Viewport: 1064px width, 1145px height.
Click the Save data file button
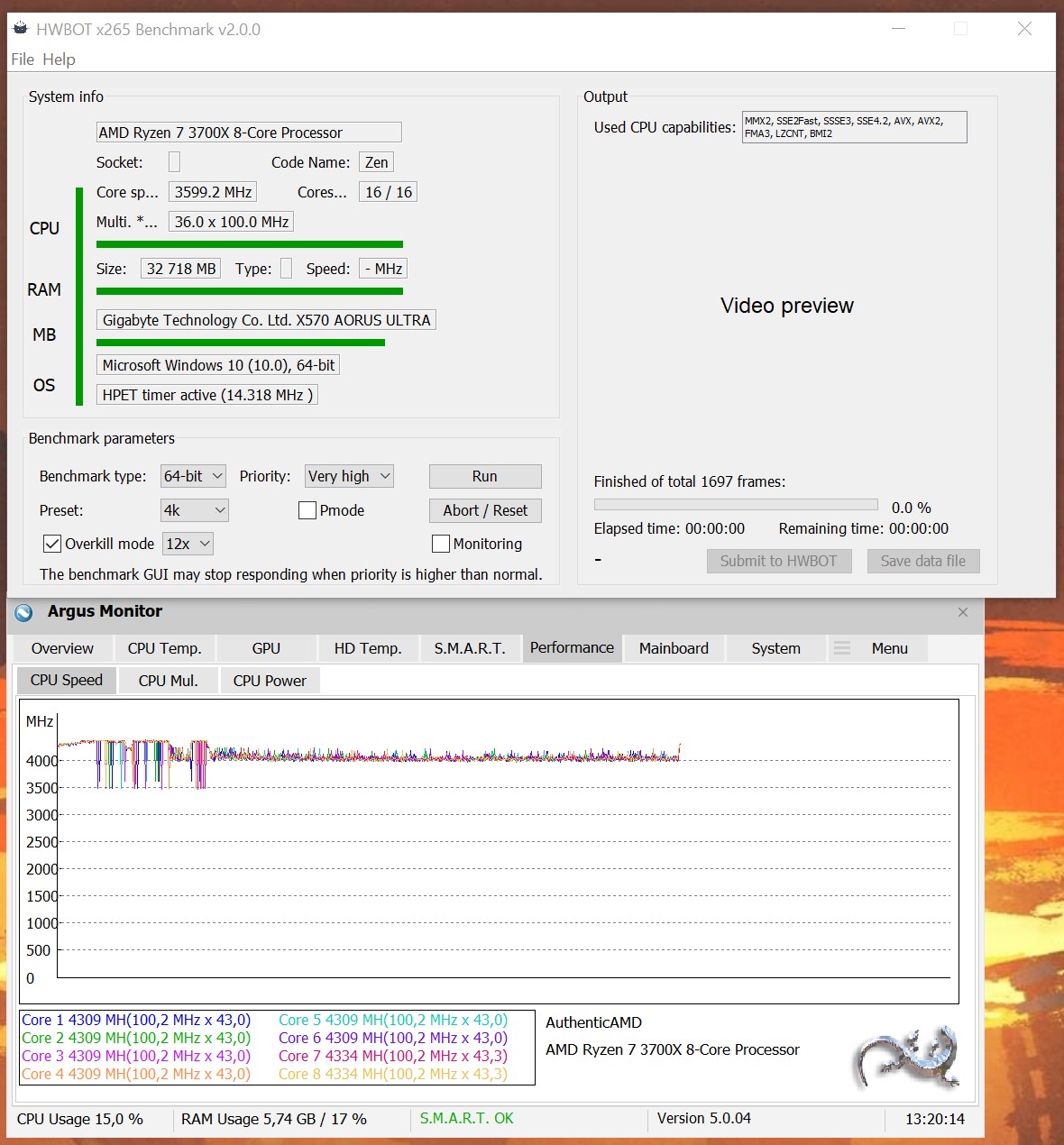tap(923, 561)
